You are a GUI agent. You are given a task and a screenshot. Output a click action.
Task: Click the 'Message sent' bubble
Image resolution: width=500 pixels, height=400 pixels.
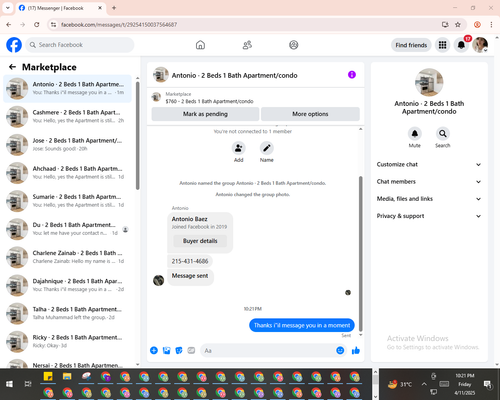190,276
